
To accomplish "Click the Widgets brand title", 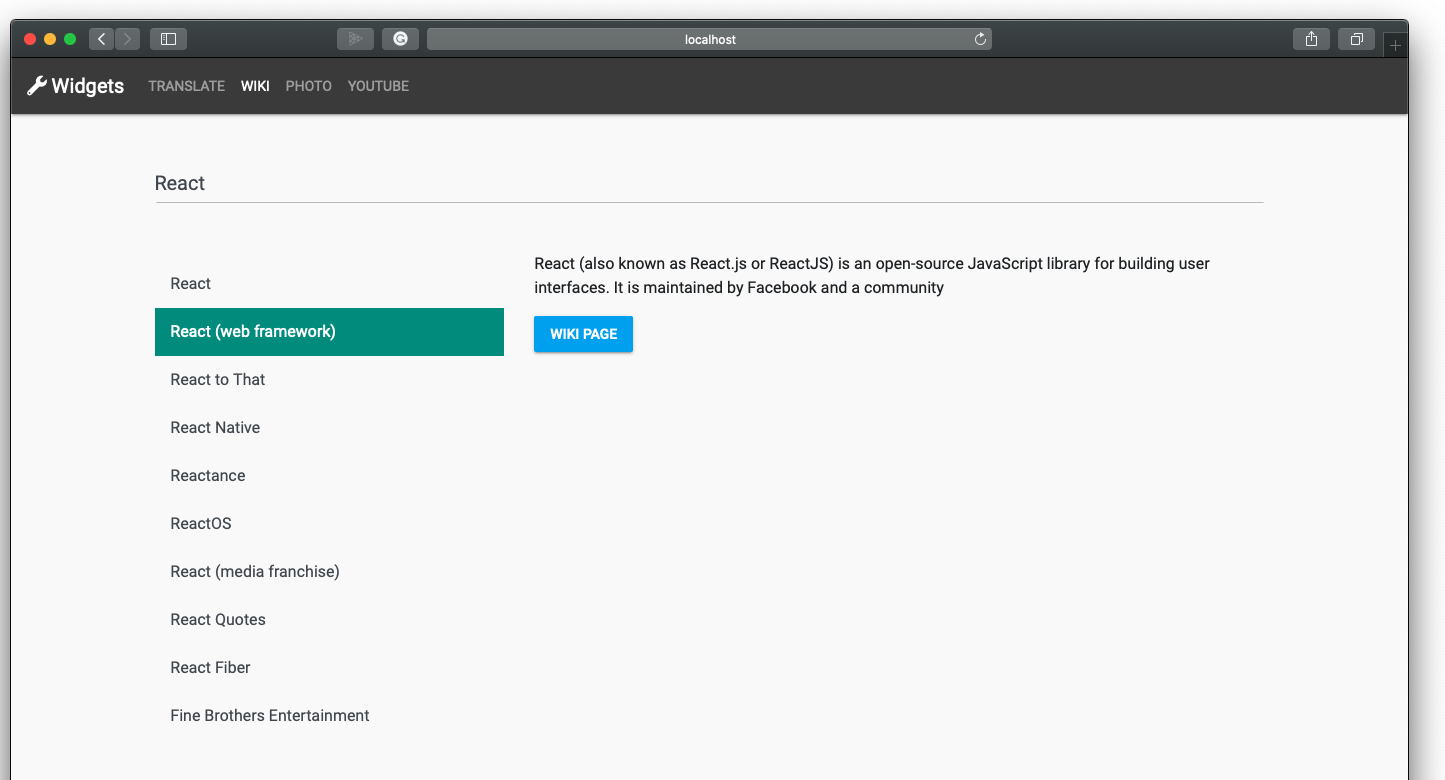I will click(x=88, y=86).
